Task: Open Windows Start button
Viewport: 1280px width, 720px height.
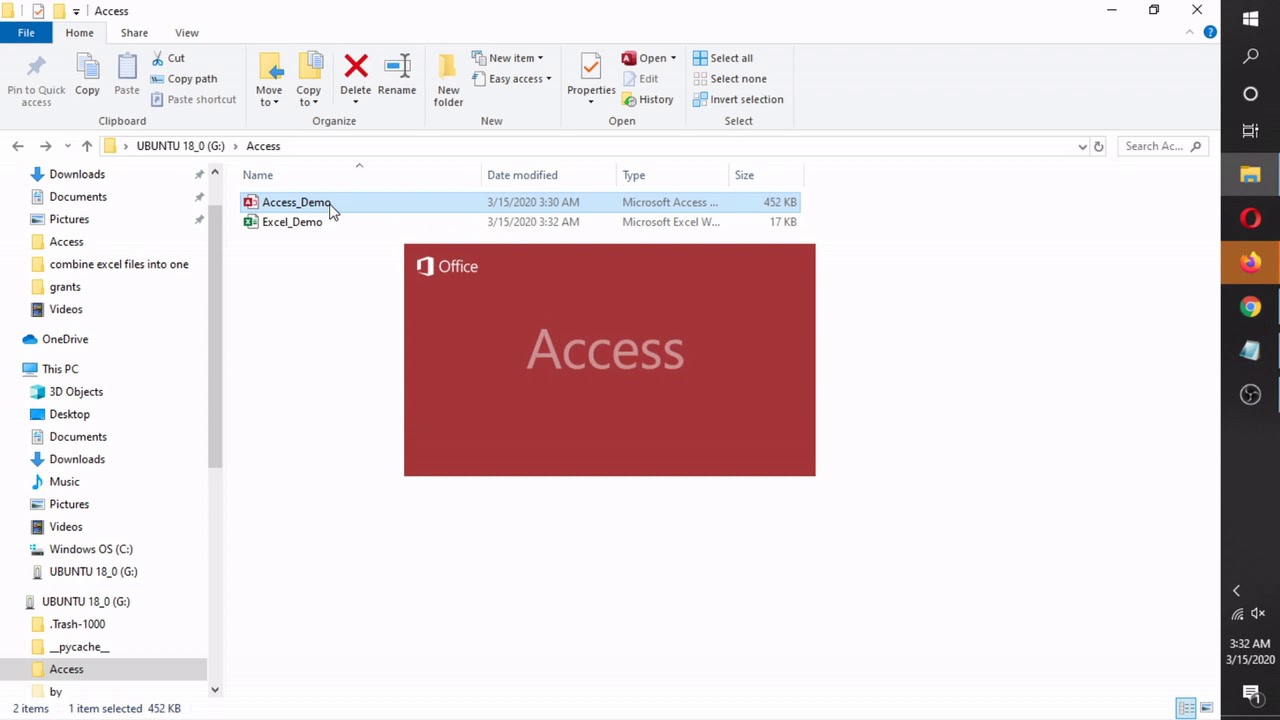Action: click(1250, 18)
